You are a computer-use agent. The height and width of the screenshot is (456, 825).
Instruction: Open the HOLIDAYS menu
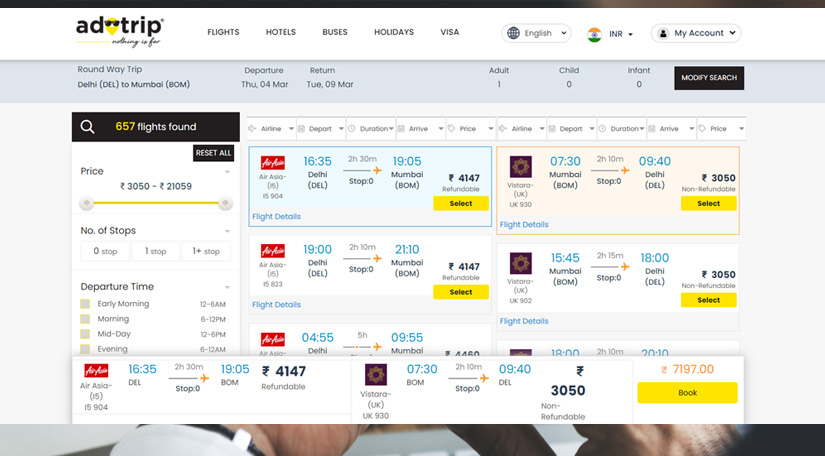coord(394,32)
